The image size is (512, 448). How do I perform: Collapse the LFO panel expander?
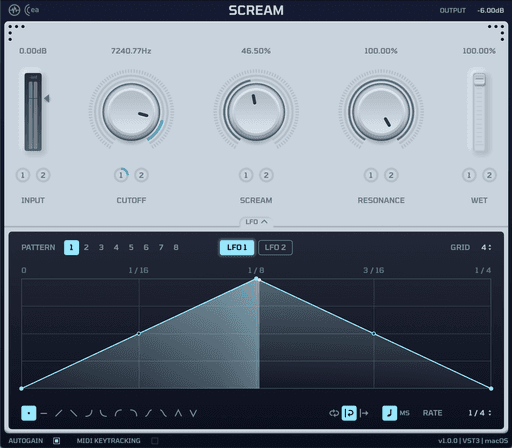tap(256, 222)
